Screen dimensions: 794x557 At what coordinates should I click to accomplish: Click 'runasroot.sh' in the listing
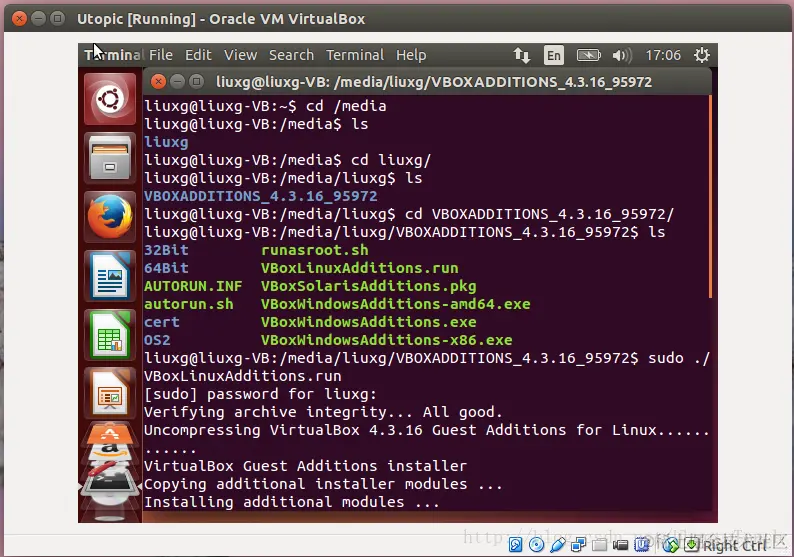[x=314, y=250]
